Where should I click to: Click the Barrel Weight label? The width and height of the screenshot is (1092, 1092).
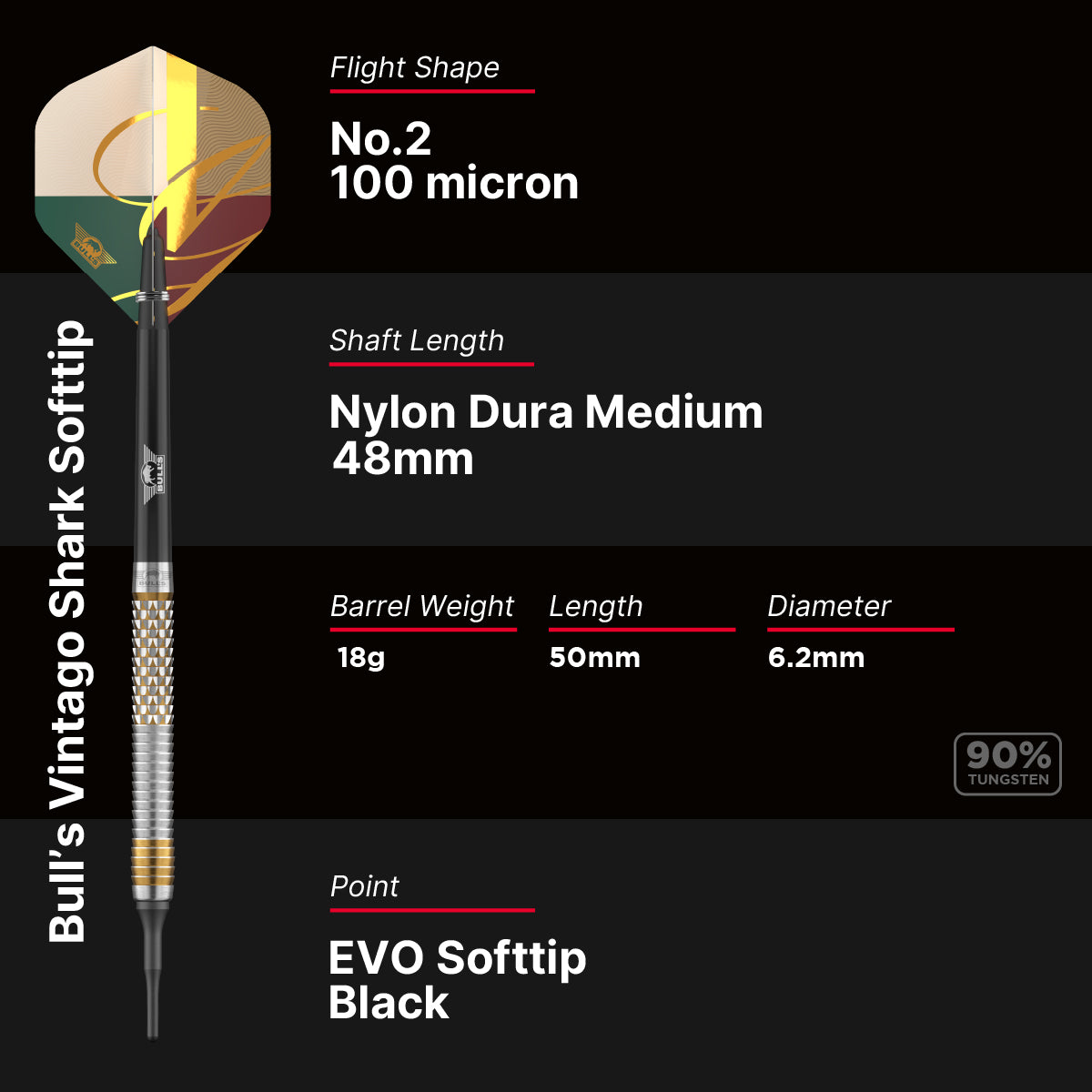coord(422,606)
